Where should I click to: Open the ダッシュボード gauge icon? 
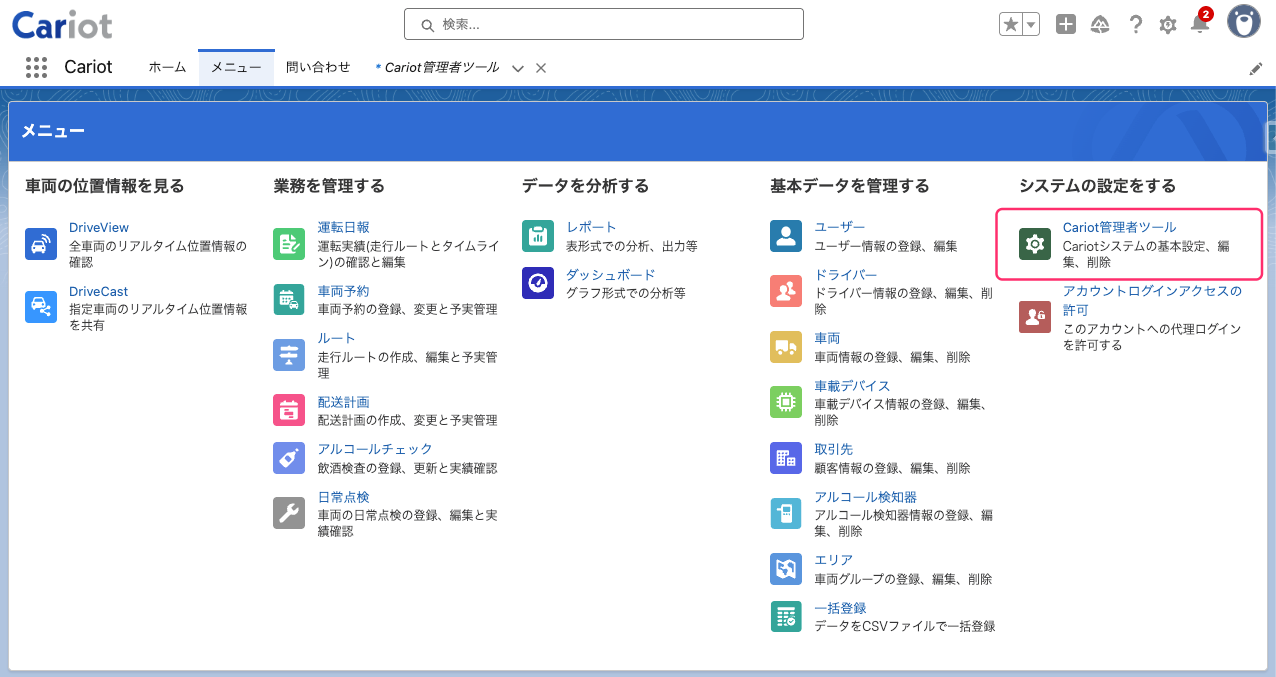[538, 283]
